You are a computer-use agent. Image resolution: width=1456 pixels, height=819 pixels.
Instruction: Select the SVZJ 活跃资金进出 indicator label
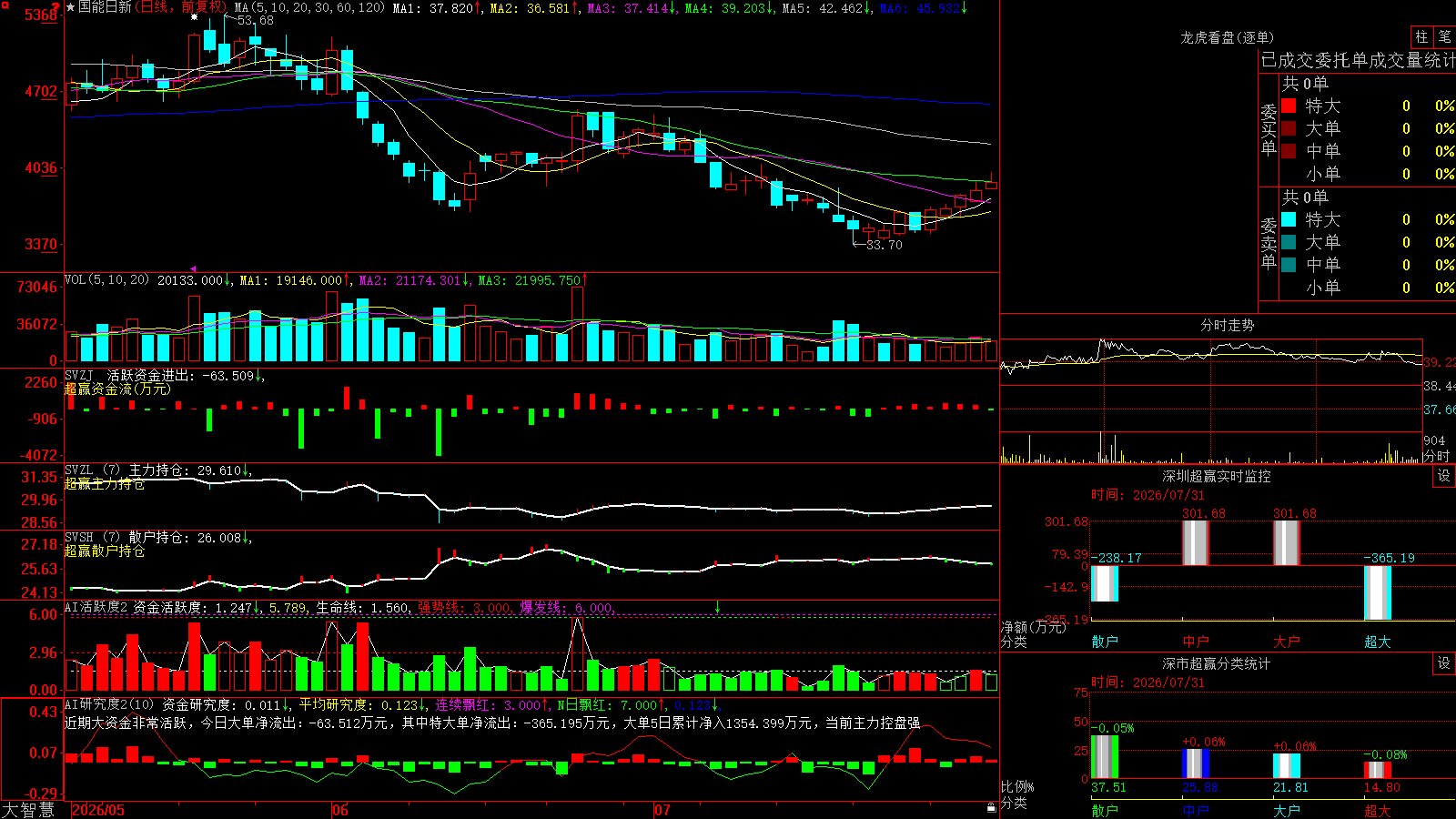[x=127, y=376]
